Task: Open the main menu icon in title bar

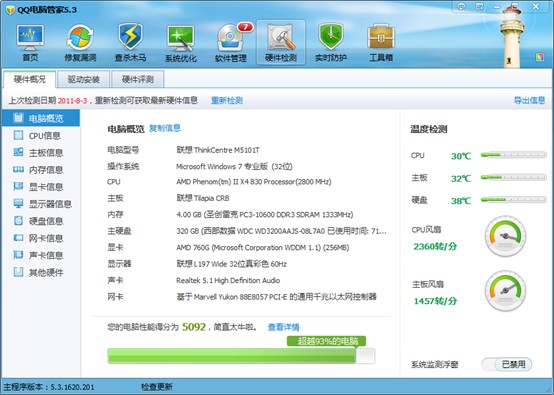Action: tap(479, 7)
